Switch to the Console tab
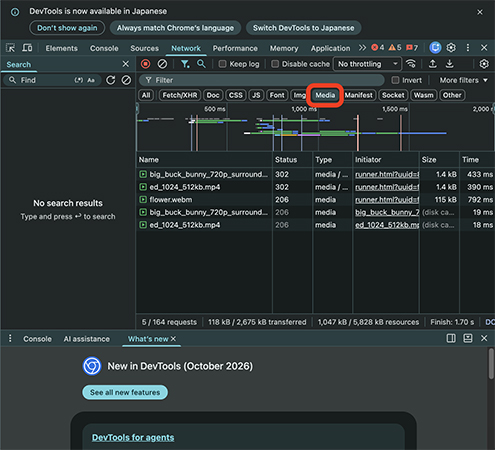The width and height of the screenshot is (495, 450). point(104,48)
